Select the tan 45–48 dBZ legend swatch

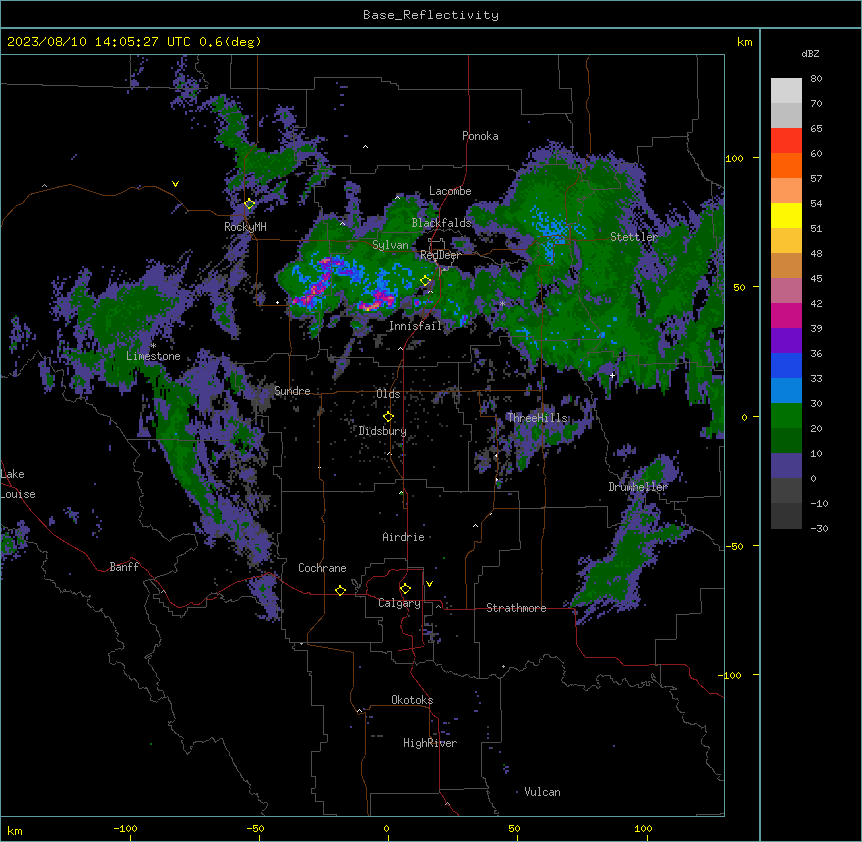786,265
